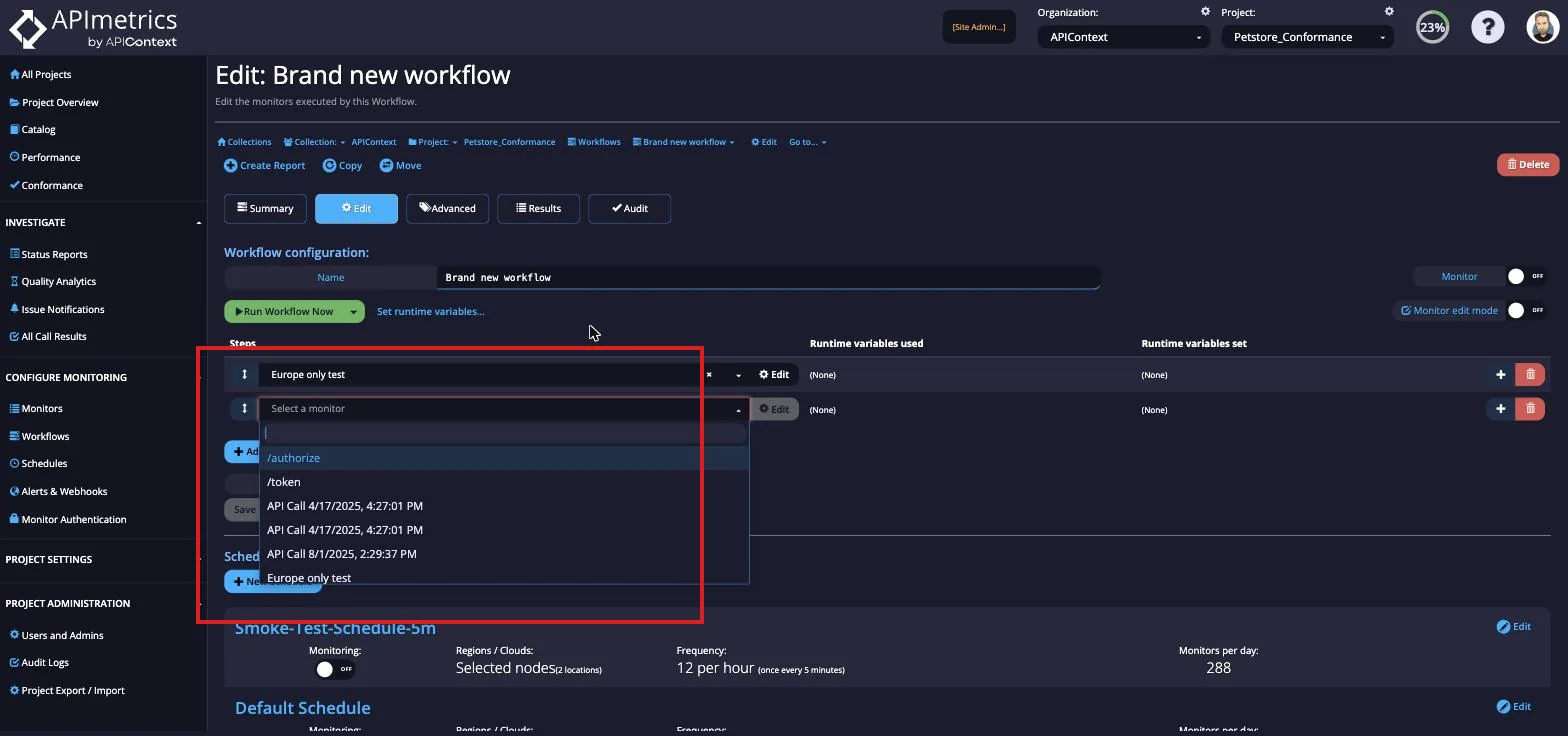The height and width of the screenshot is (736, 1568).
Task: Click the APImetrics logo
Action: [93, 28]
